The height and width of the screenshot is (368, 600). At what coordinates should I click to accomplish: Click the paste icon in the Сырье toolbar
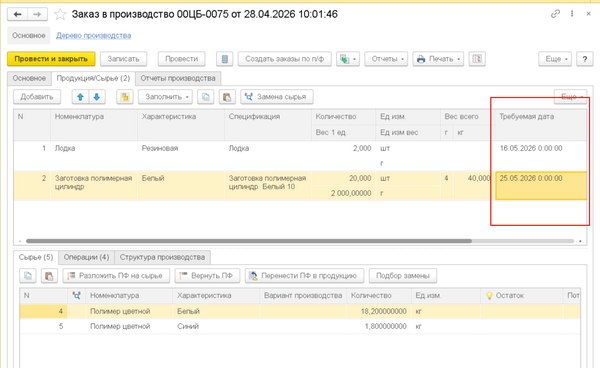tap(49, 275)
